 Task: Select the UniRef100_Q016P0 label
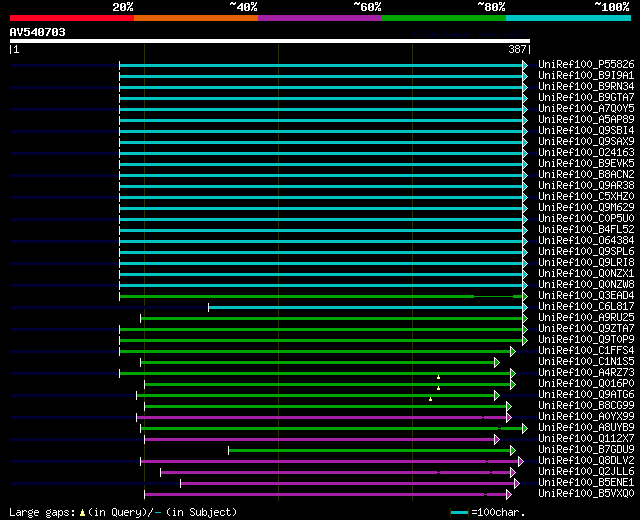(586, 384)
